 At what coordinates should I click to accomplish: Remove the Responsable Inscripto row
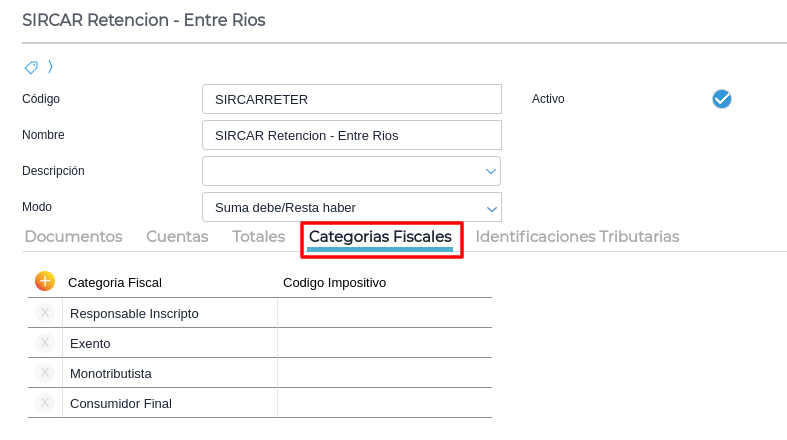(45, 313)
